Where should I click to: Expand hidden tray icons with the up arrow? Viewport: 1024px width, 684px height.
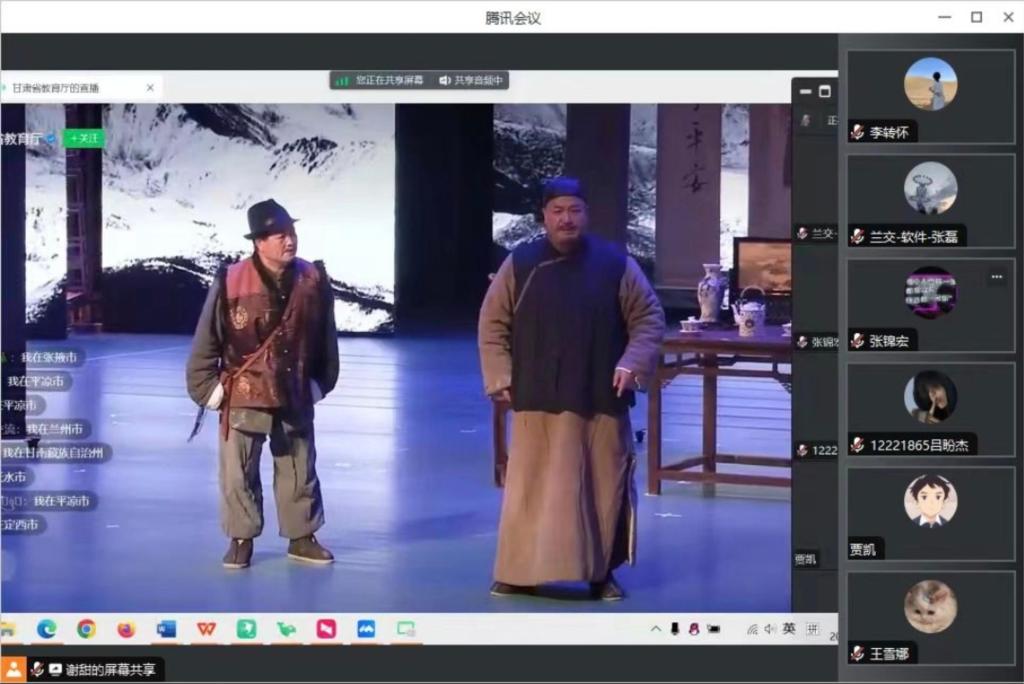pyautogui.click(x=656, y=628)
